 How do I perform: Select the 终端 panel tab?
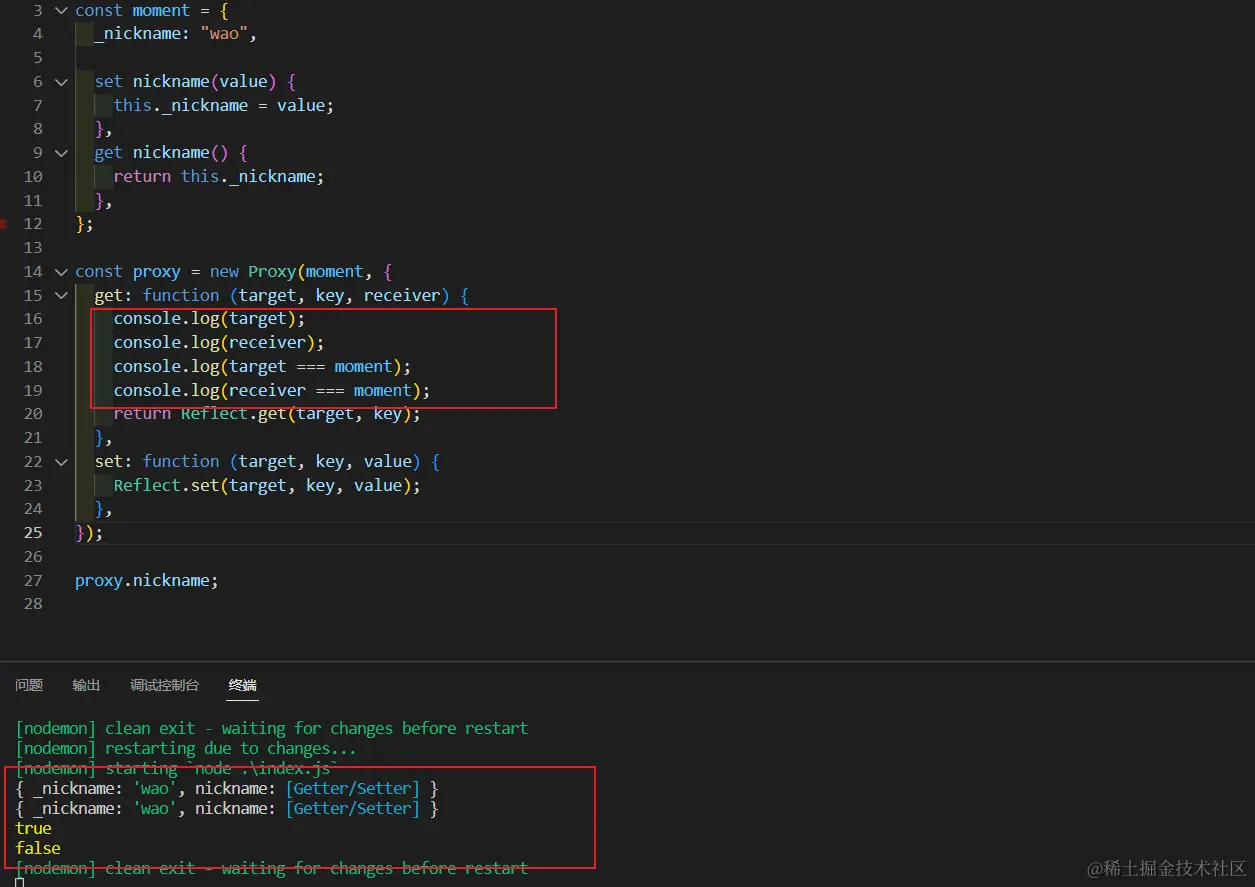[242, 685]
